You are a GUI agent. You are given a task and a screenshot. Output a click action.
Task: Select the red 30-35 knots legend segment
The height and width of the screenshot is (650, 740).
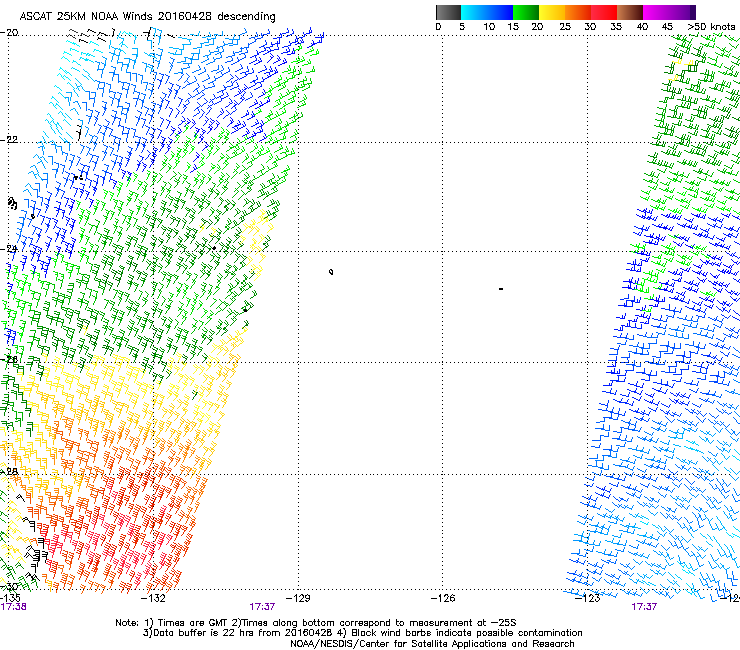click(604, 12)
